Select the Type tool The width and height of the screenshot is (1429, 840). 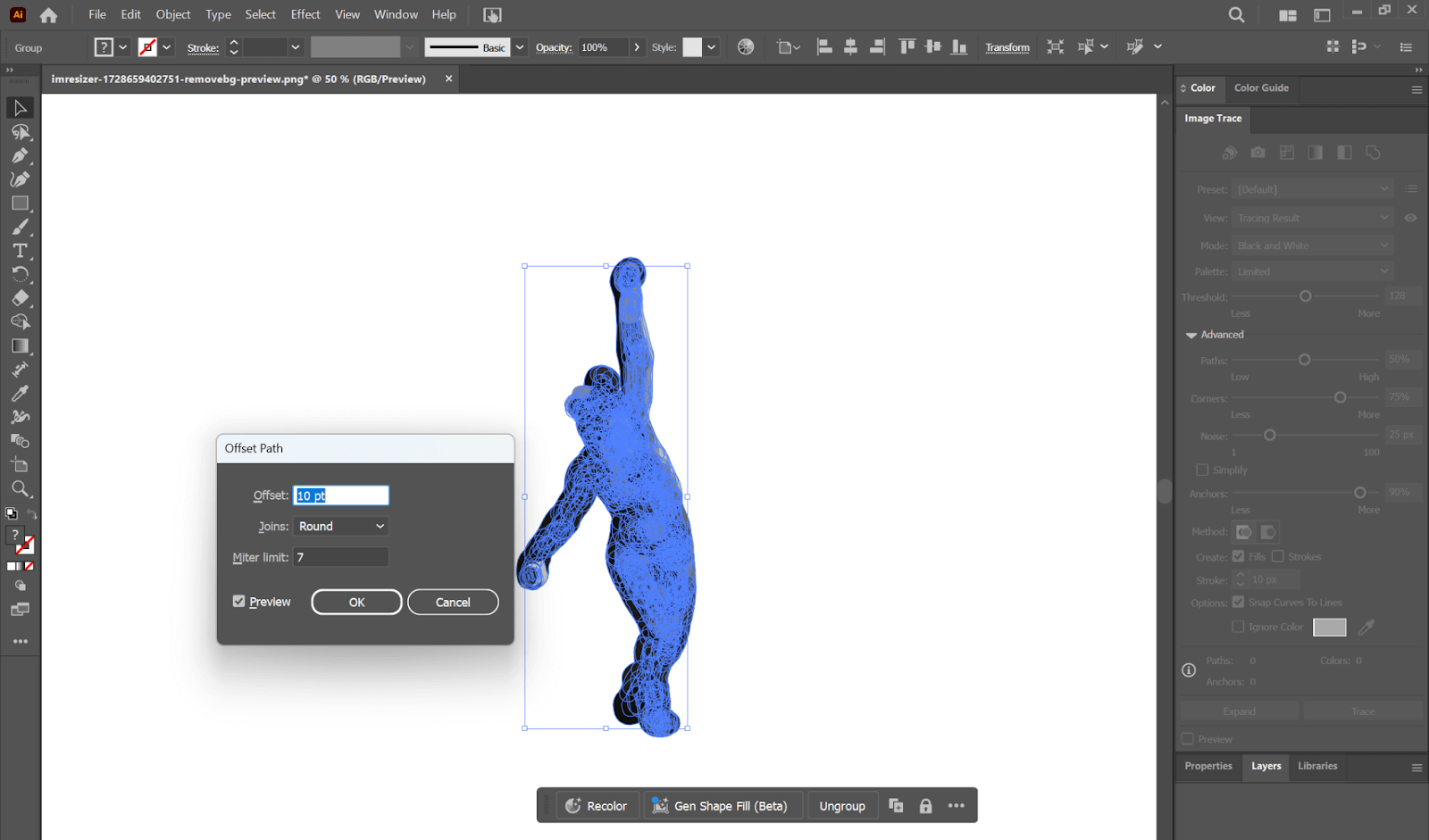click(20, 251)
